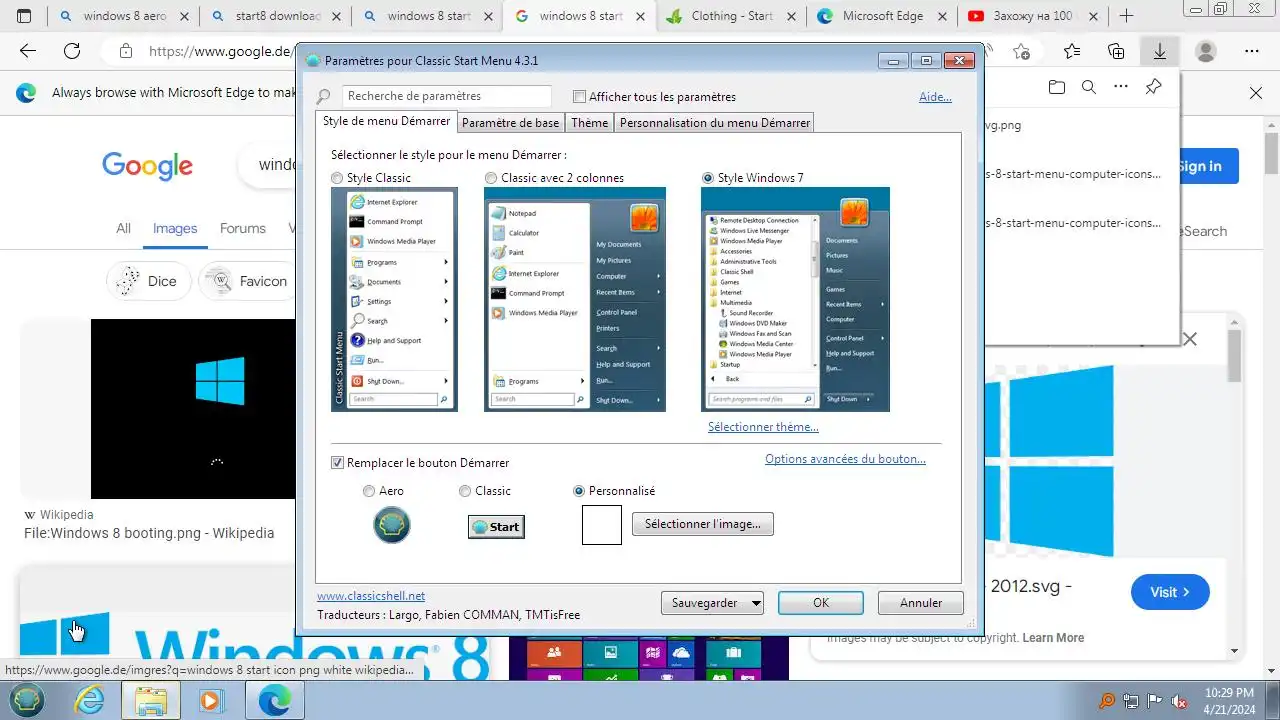Switch to the Paramètre de base tab
The image size is (1280, 720).
(x=511, y=123)
